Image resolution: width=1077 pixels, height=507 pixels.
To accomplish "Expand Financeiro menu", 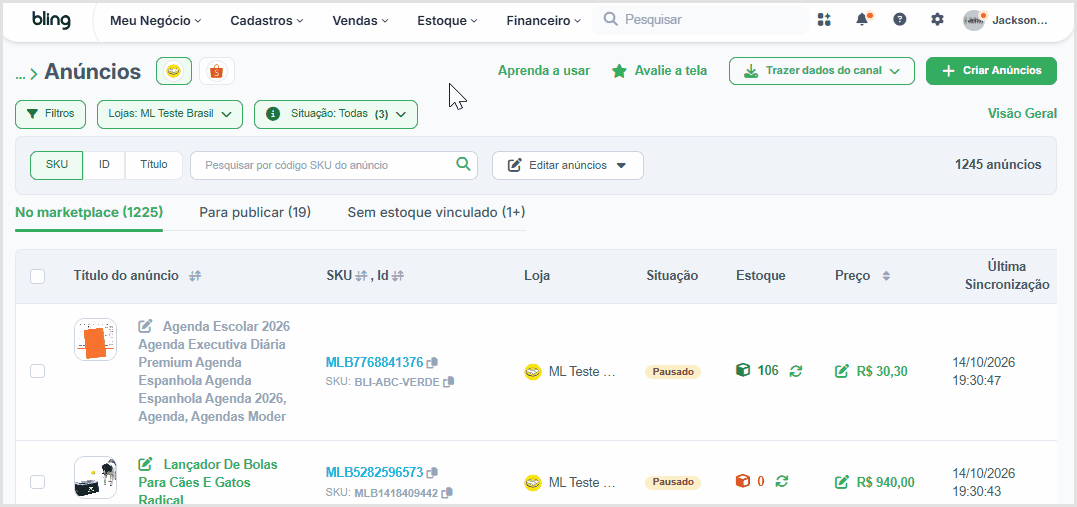I will 543,21.
